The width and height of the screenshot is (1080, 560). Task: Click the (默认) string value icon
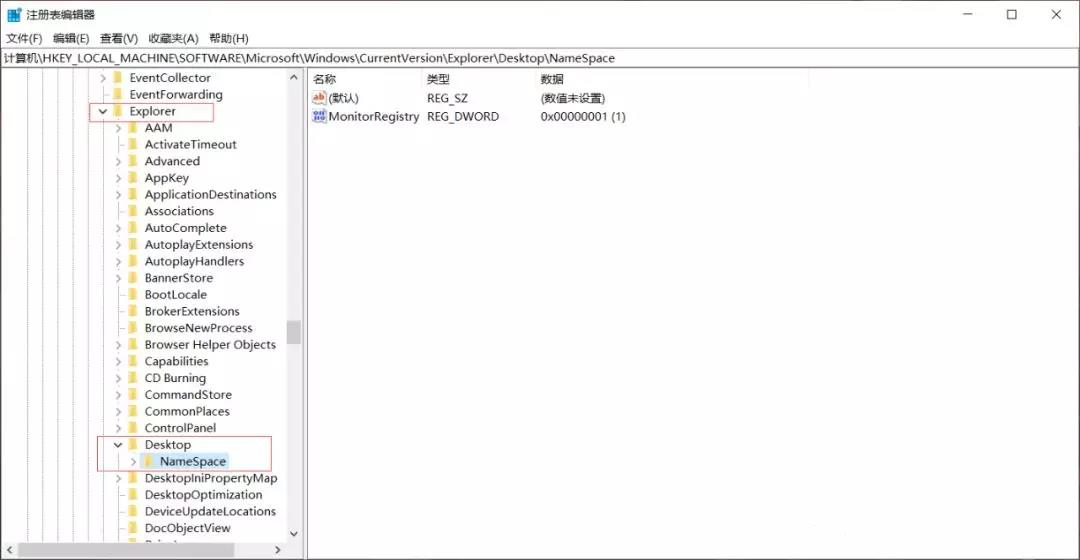point(319,98)
